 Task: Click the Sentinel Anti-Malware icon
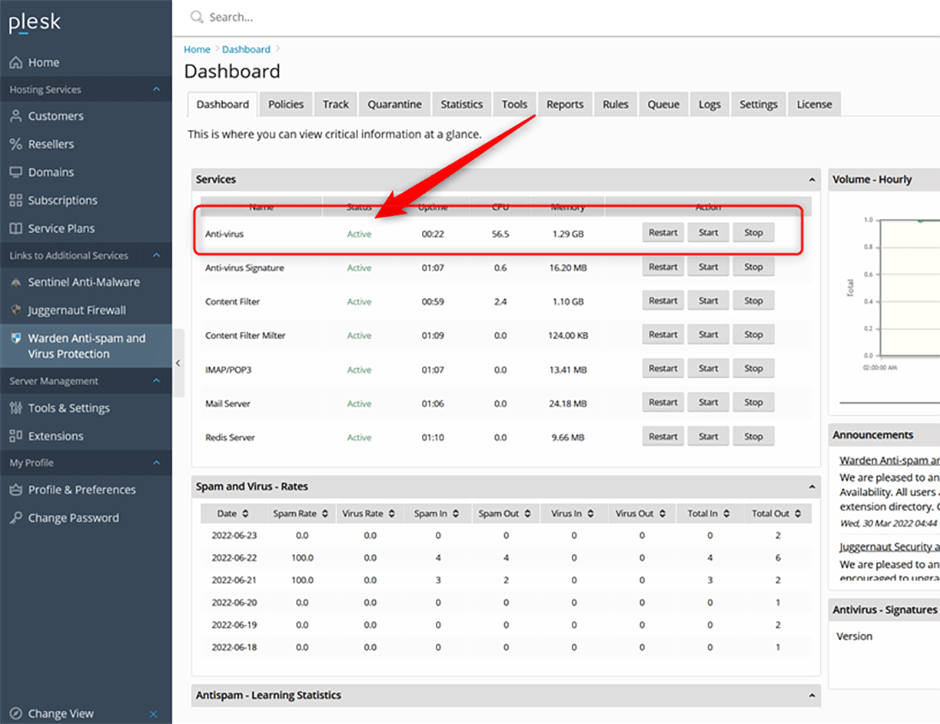pyautogui.click(x=16, y=283)
